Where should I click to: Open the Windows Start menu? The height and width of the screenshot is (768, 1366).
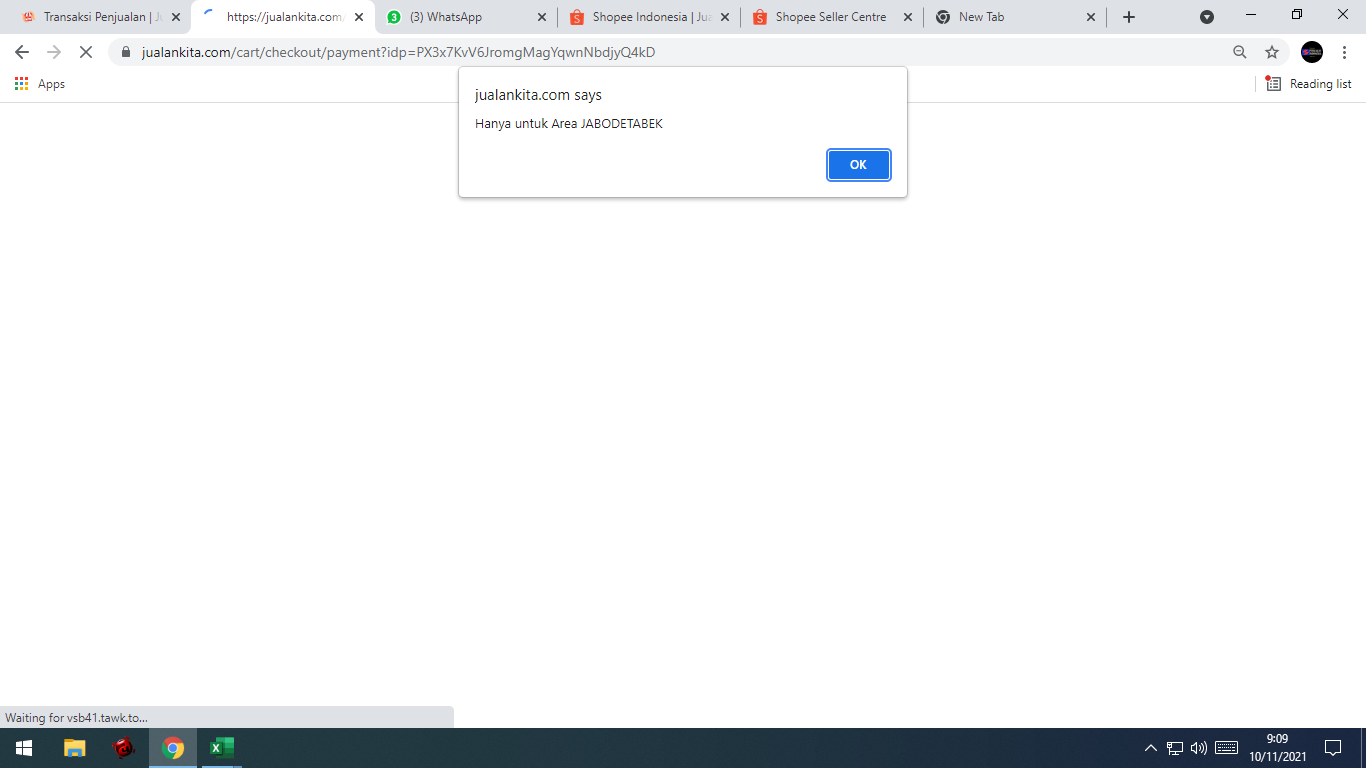coord(24,748)
